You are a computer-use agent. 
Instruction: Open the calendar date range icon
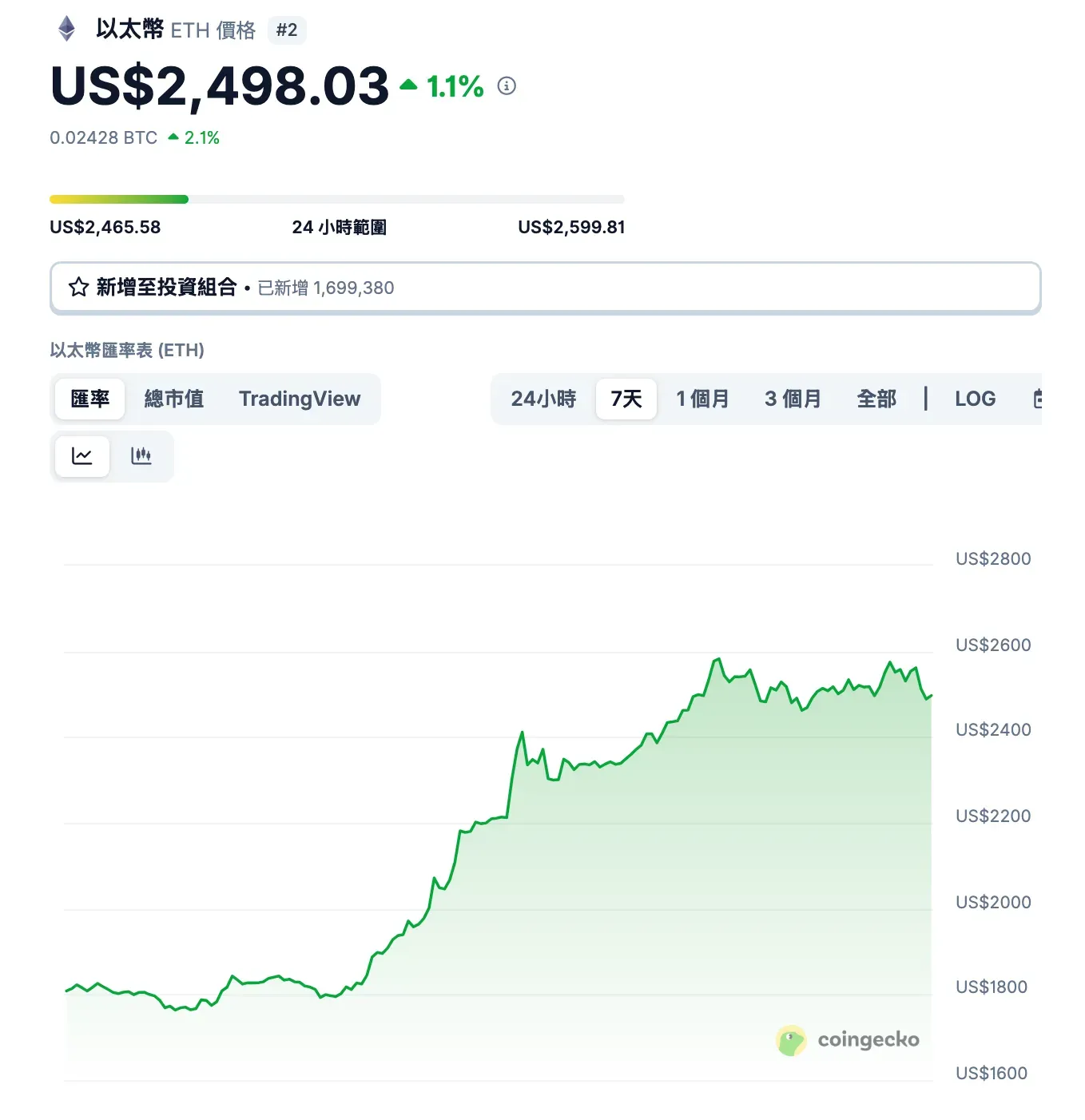1038,399
